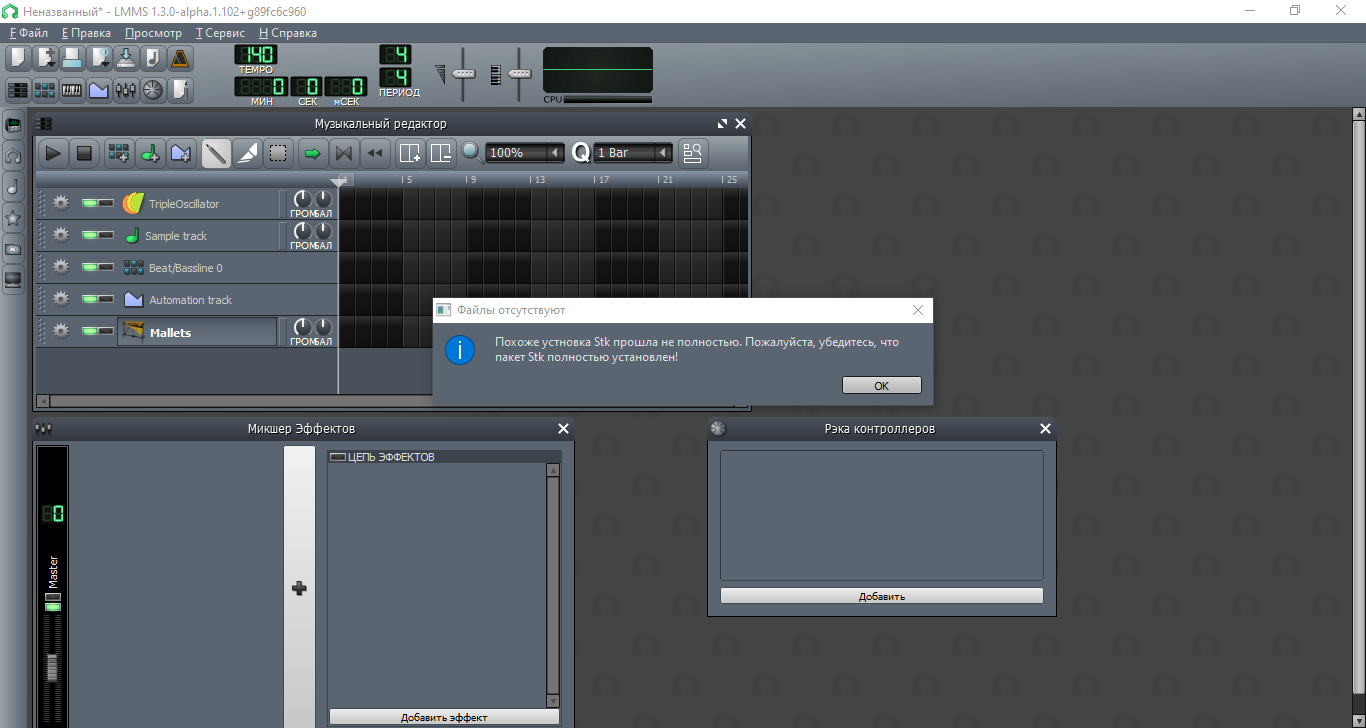Open My Samples headphones sidebar tab
1366x728 pixels.
pos(14,156)
